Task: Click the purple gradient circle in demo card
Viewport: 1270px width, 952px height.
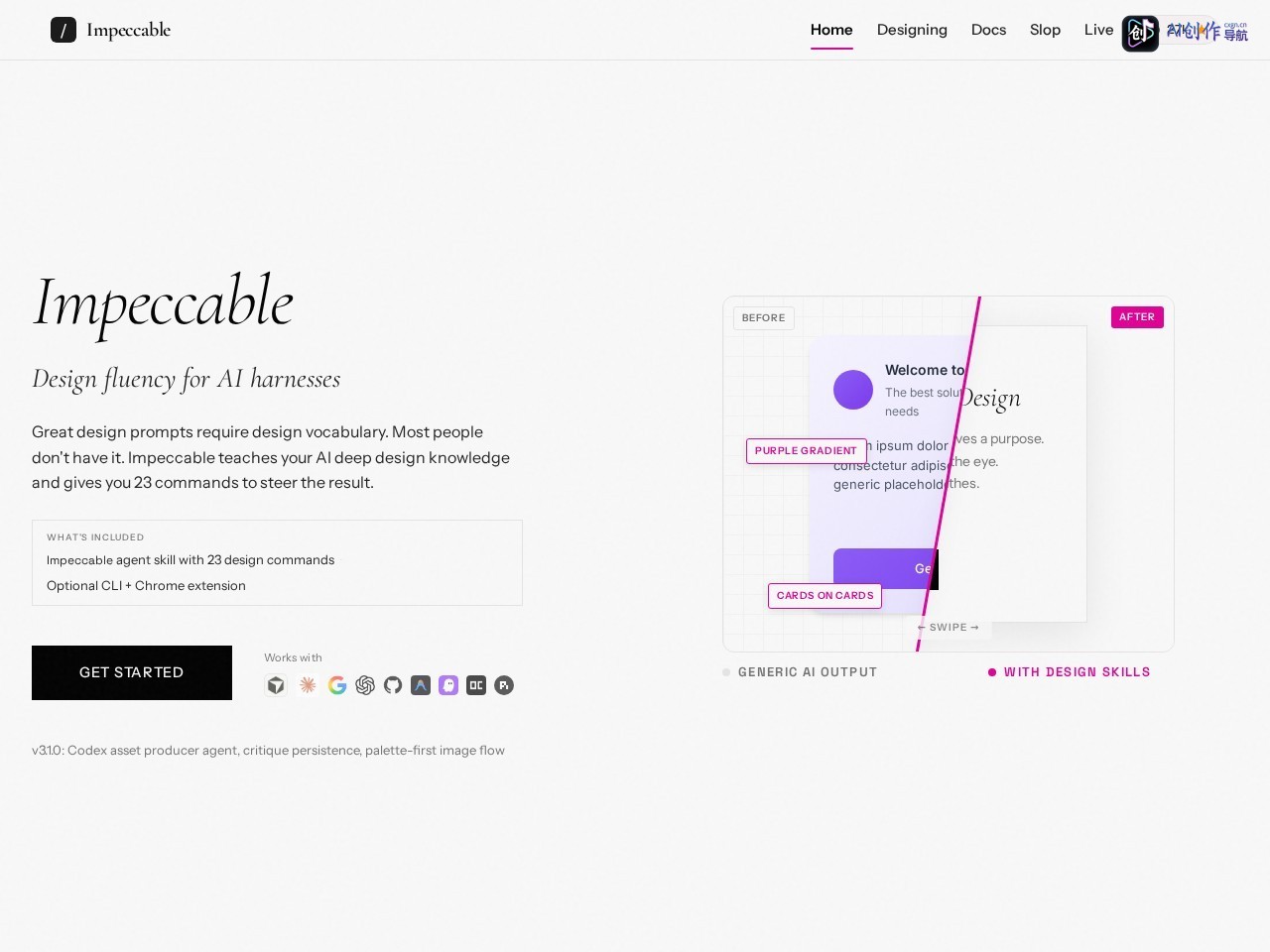Action: coord(853,390)
